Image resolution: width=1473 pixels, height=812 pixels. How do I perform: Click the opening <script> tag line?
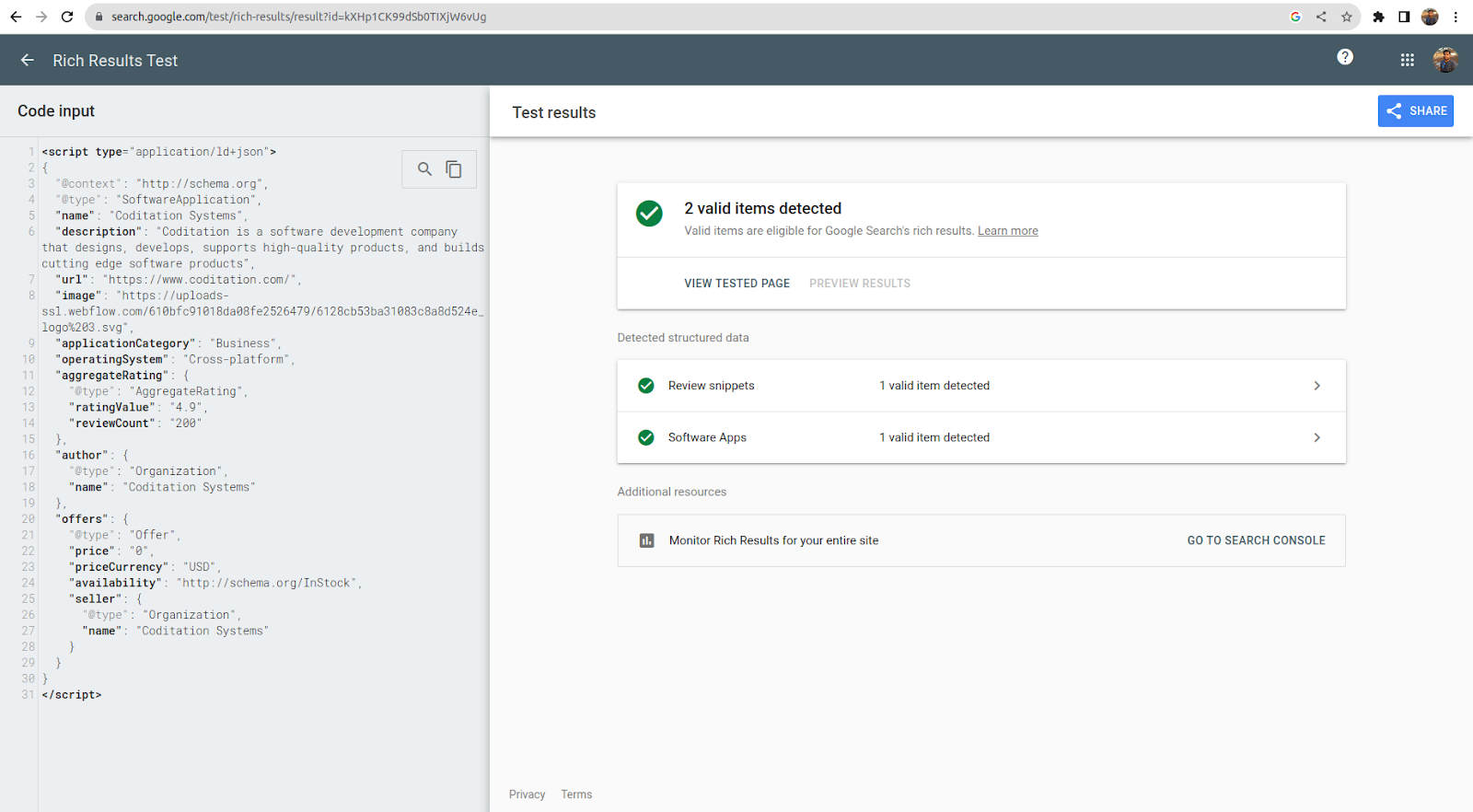tap(158, 152)
